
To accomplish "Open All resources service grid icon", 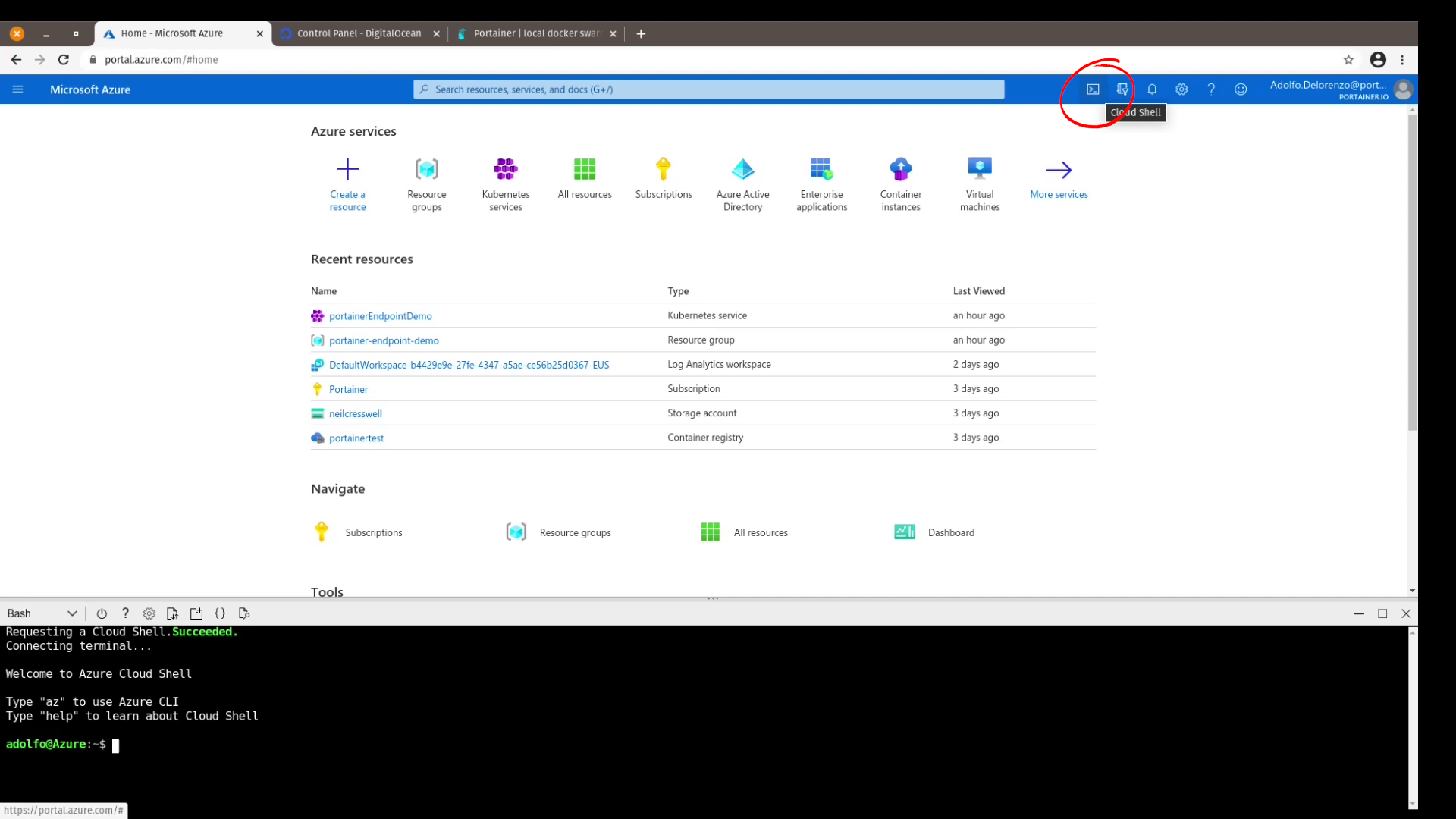I will 585,168.
